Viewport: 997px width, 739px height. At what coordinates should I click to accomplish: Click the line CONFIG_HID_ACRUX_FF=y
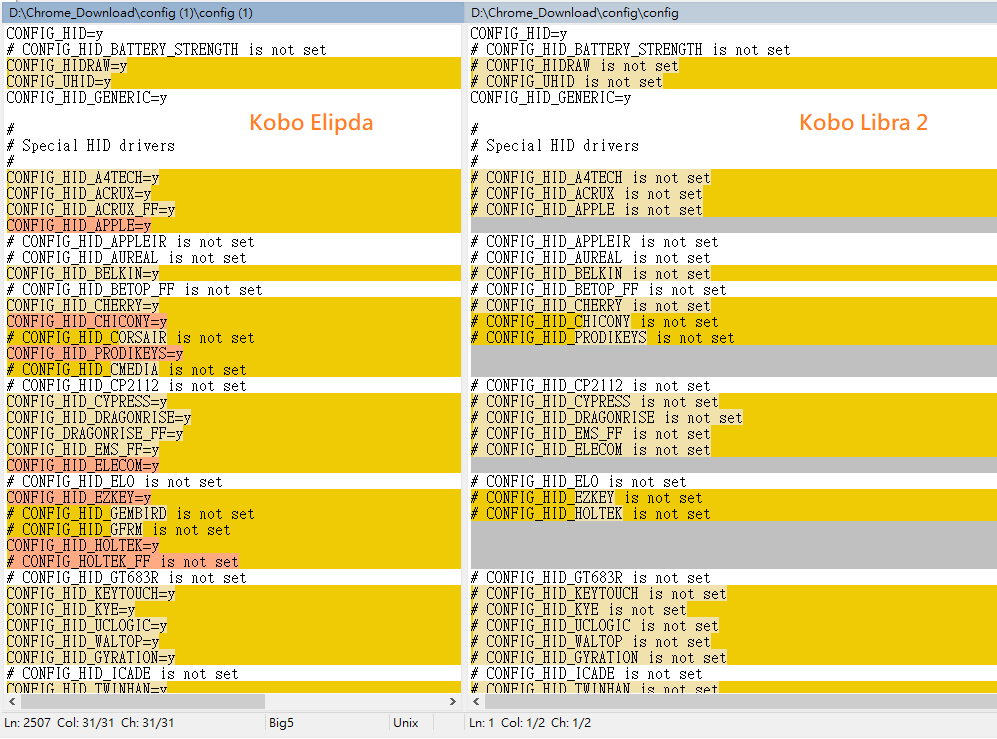(91, 209)
